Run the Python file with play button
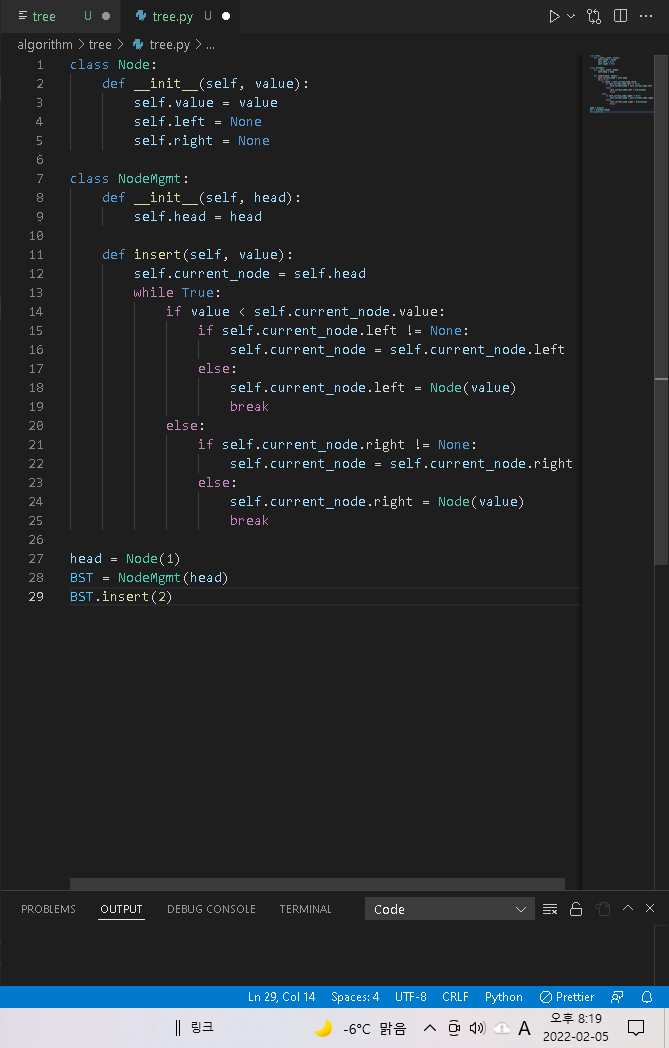This screenshot has width=669, height=1048. [554, 16]
